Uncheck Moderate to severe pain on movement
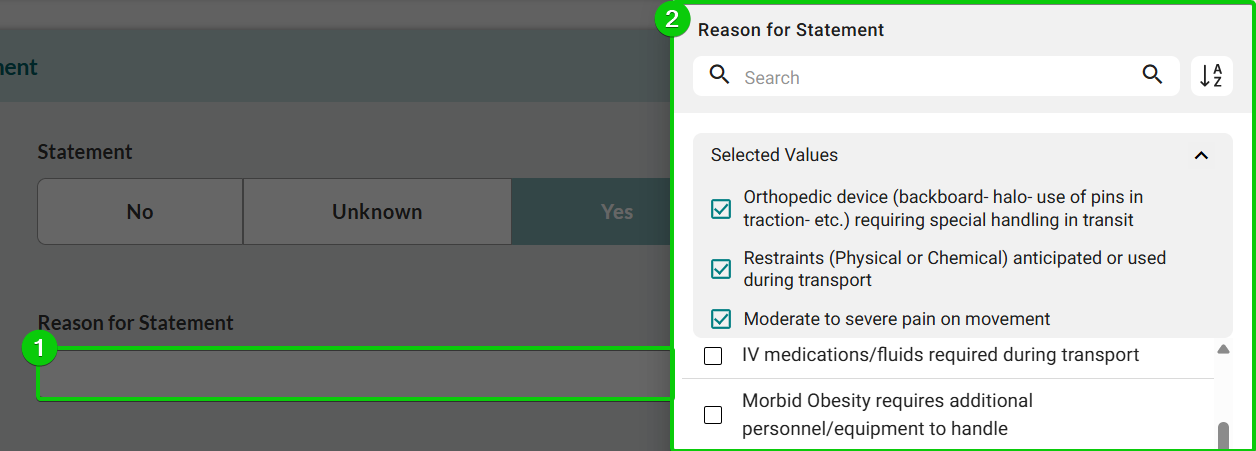The image size is (1256, 451). [721, 320]
